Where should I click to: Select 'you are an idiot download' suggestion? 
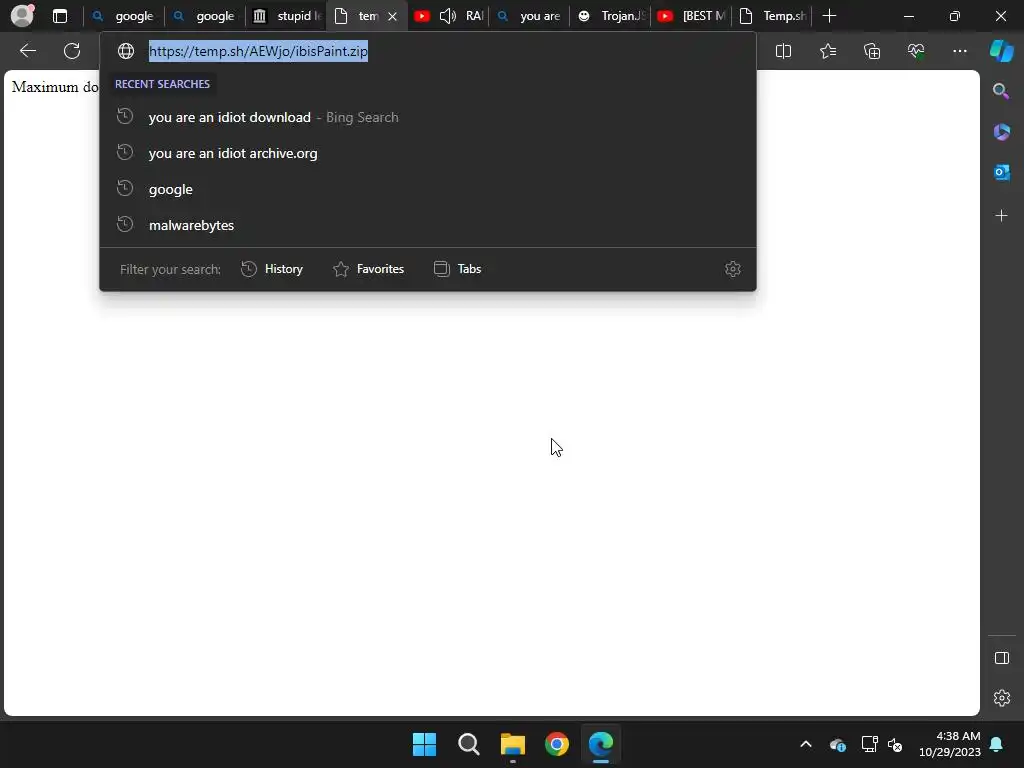pyautogui.click(x=428, y=117)
